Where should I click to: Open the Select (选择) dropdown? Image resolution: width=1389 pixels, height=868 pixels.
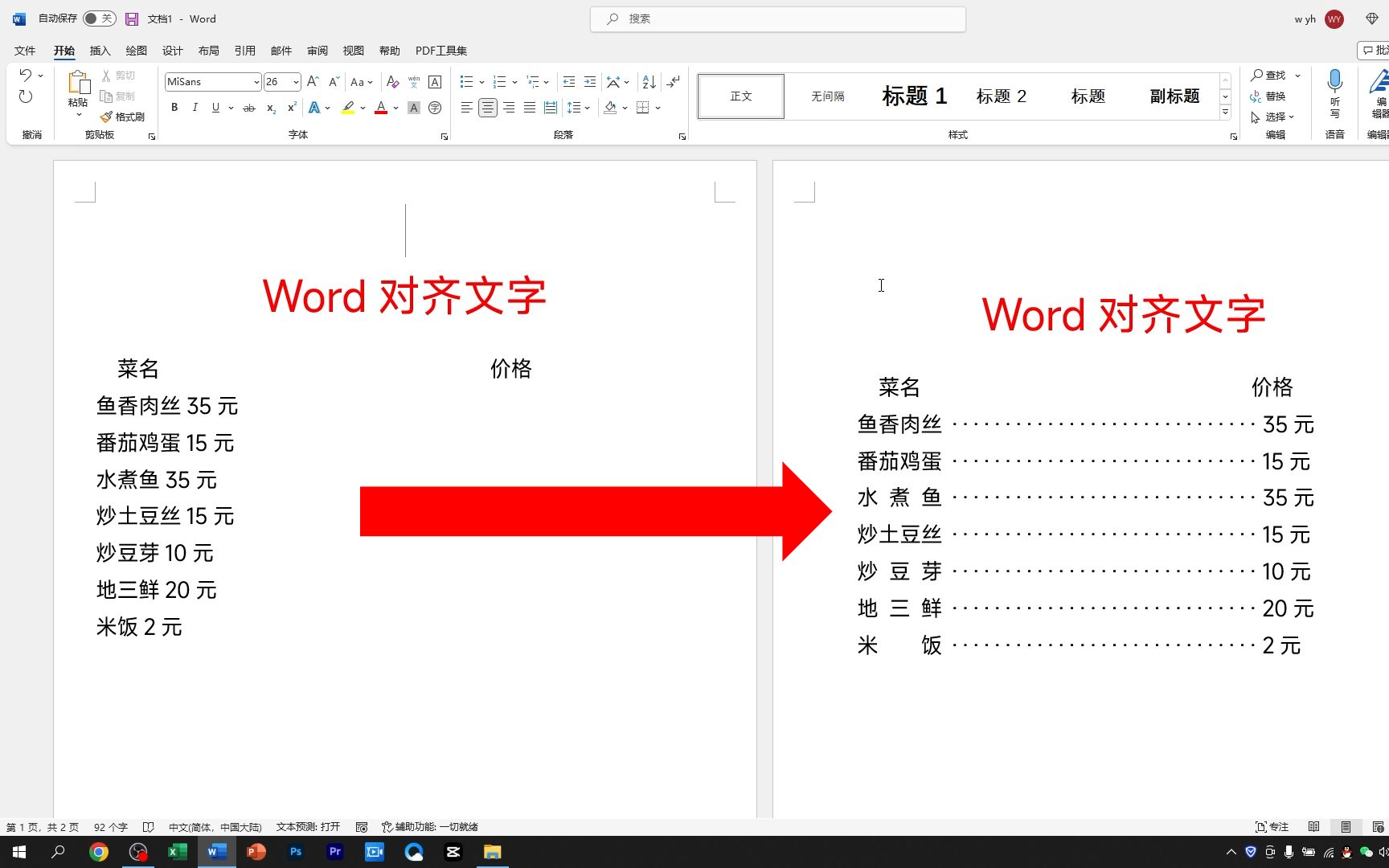[x=1275, y=117]
